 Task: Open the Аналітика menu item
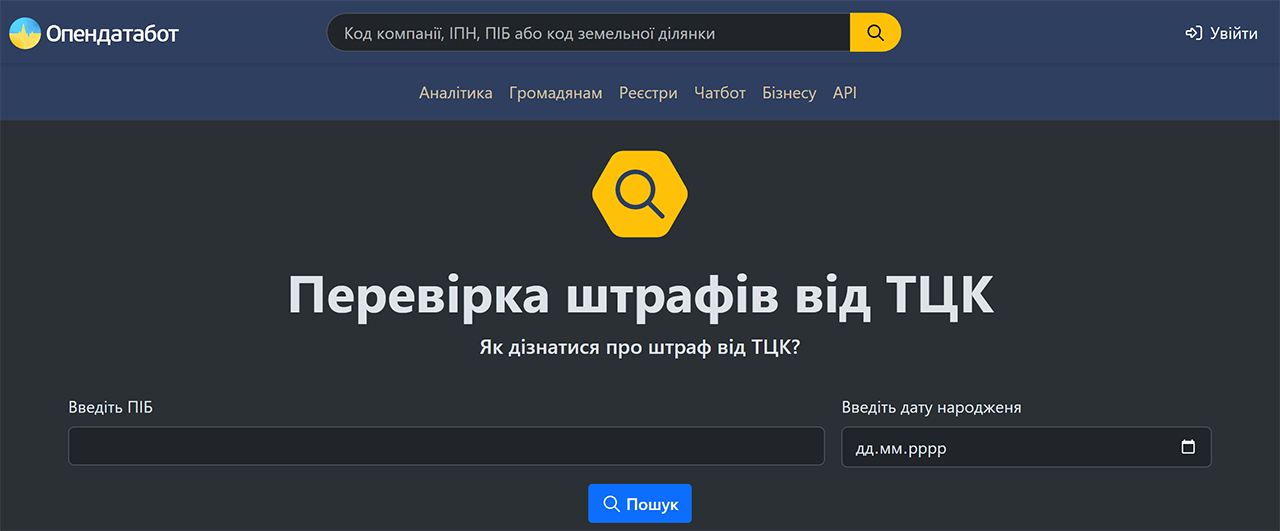tap(455, 93)
